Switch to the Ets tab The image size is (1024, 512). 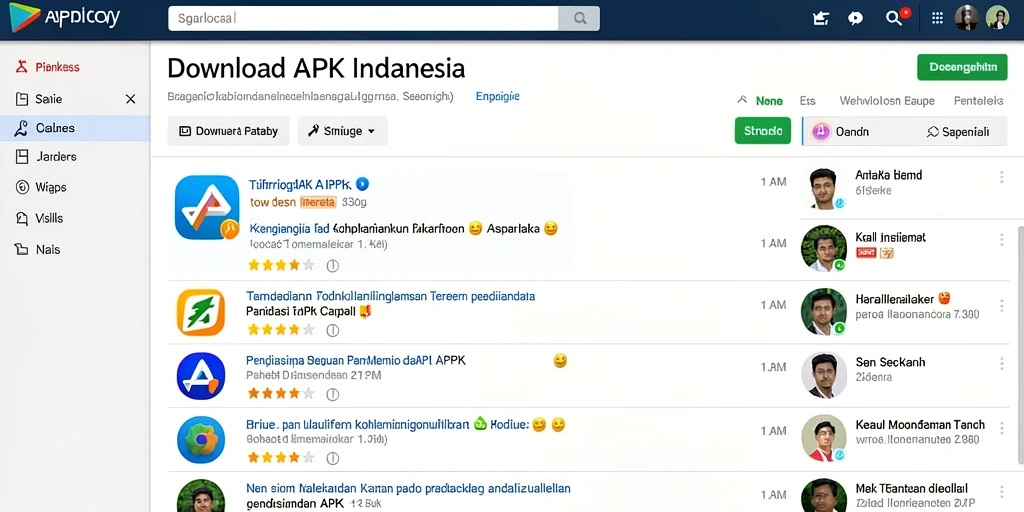click(808, 101)
